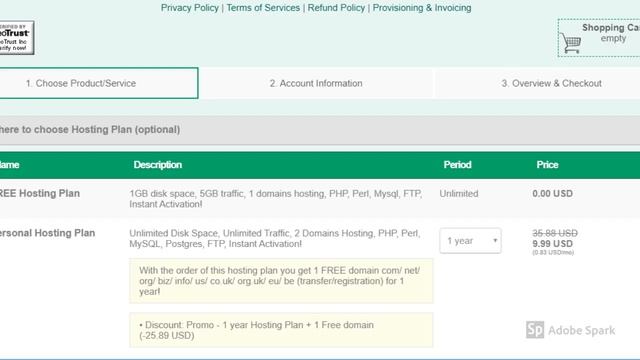
Task: Open the 1 year period dropdown
Action: tap(470, 241)
